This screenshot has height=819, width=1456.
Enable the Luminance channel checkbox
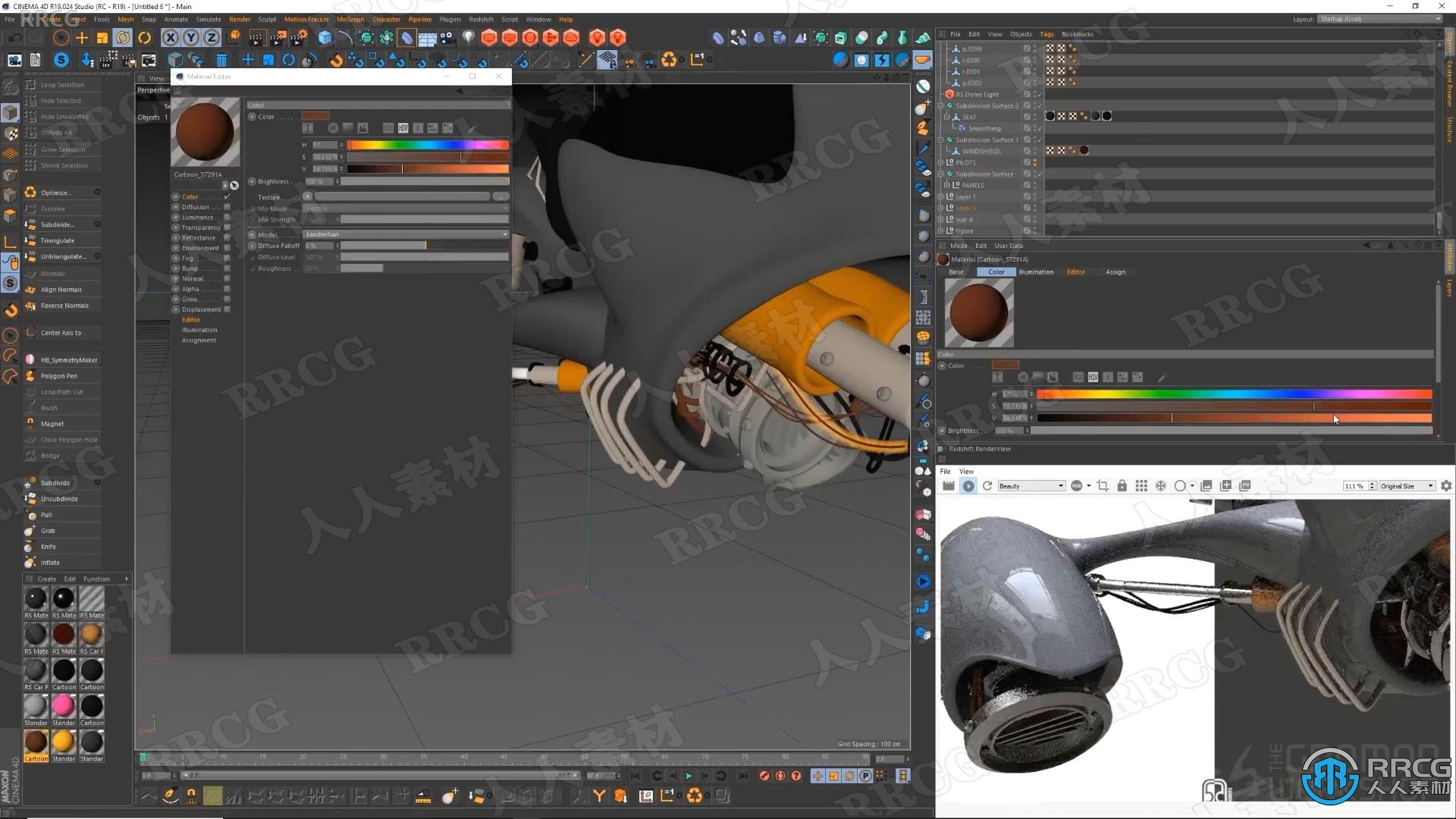click(x=227, y=217)
